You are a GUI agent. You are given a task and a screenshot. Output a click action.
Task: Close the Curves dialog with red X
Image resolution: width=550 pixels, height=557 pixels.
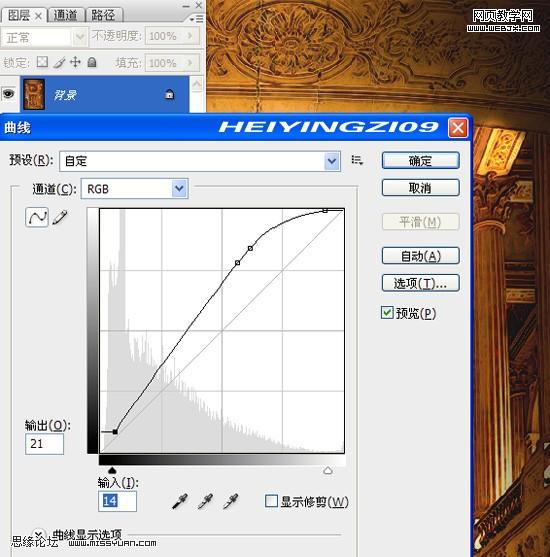(x=458, y=127)
